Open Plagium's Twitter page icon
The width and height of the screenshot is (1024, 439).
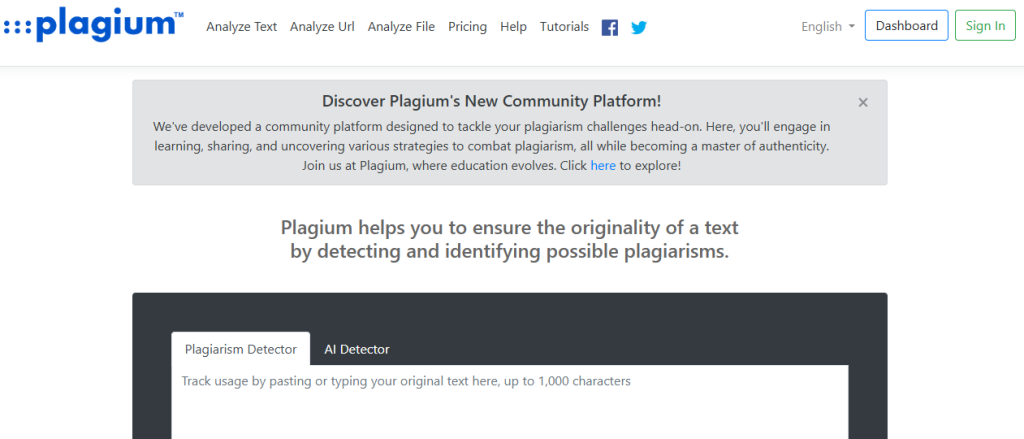(x=639, y=27)
